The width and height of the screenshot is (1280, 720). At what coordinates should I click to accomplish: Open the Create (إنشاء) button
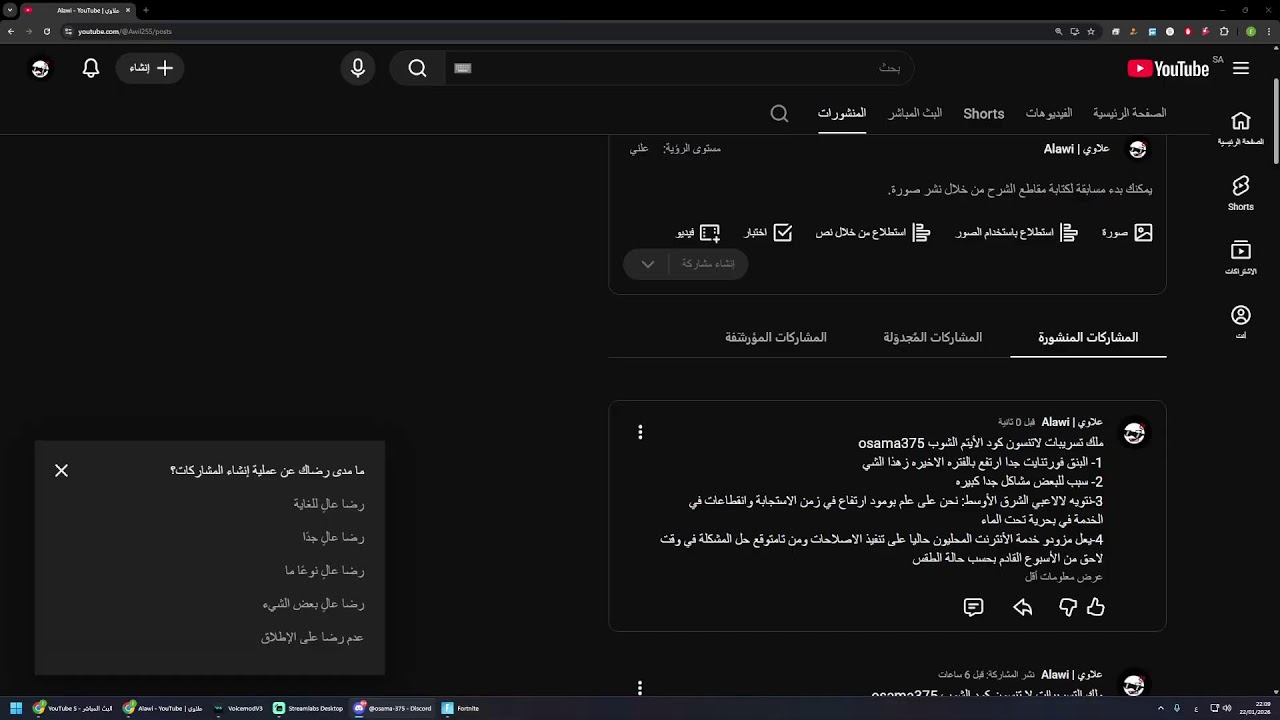coord(151,68)
